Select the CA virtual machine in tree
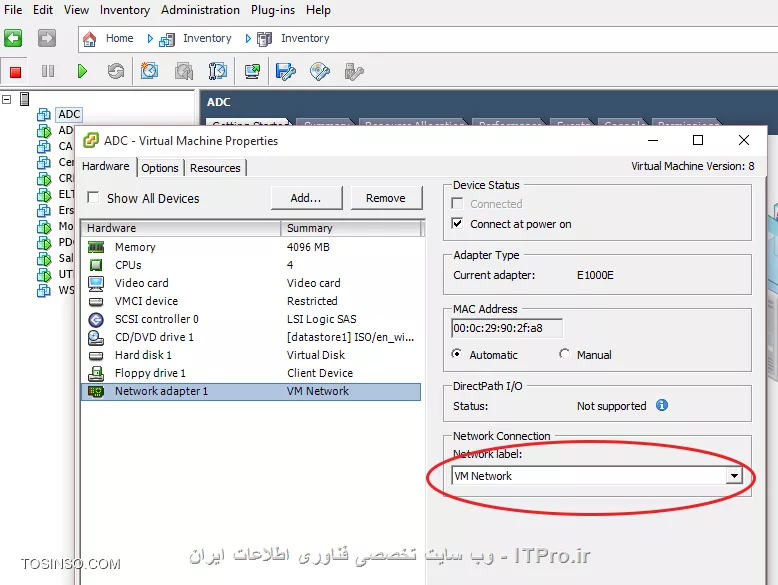The height and width of the screenshot is (585, 778). [x=65, y=146]
